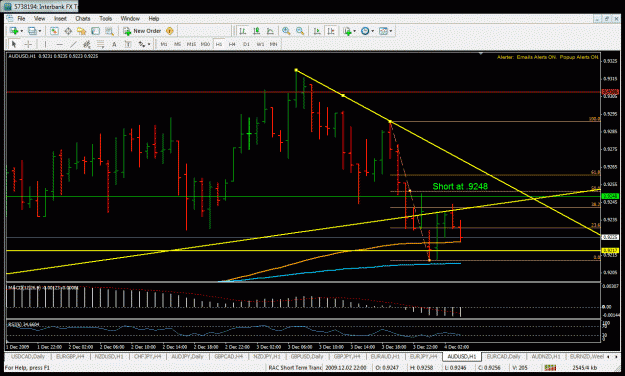Switch to the GBPUSD,Daily chart tab
625x376 pixels.
click(x=307, y=356)
